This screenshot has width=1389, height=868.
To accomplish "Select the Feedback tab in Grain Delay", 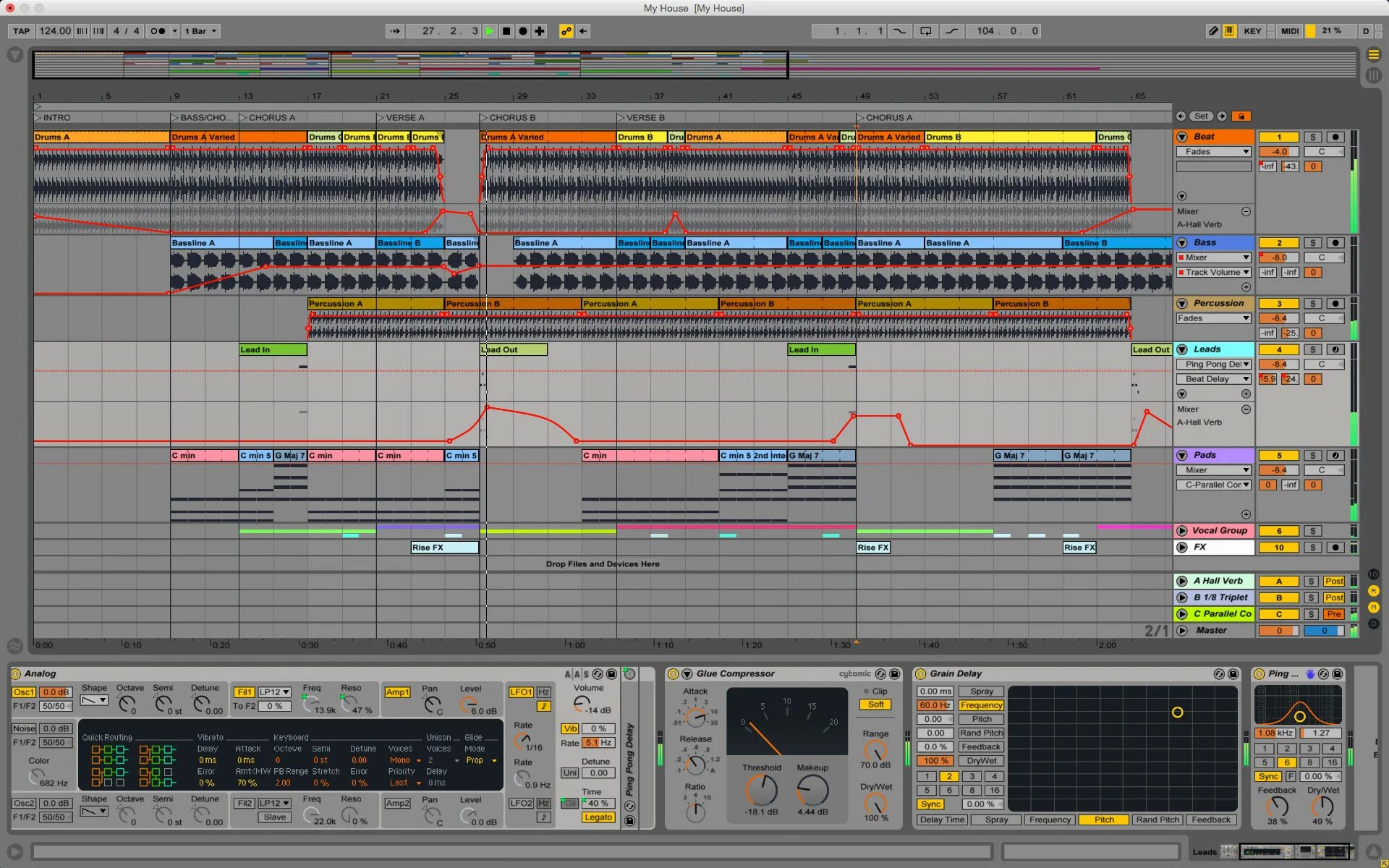I will (x=1210, y=820).
